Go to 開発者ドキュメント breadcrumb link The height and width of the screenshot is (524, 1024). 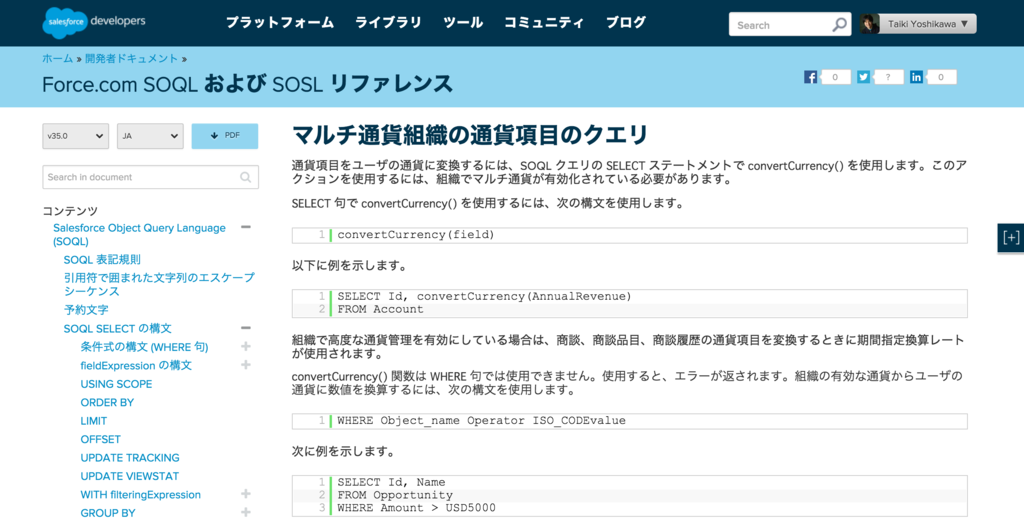pos(131,58)
